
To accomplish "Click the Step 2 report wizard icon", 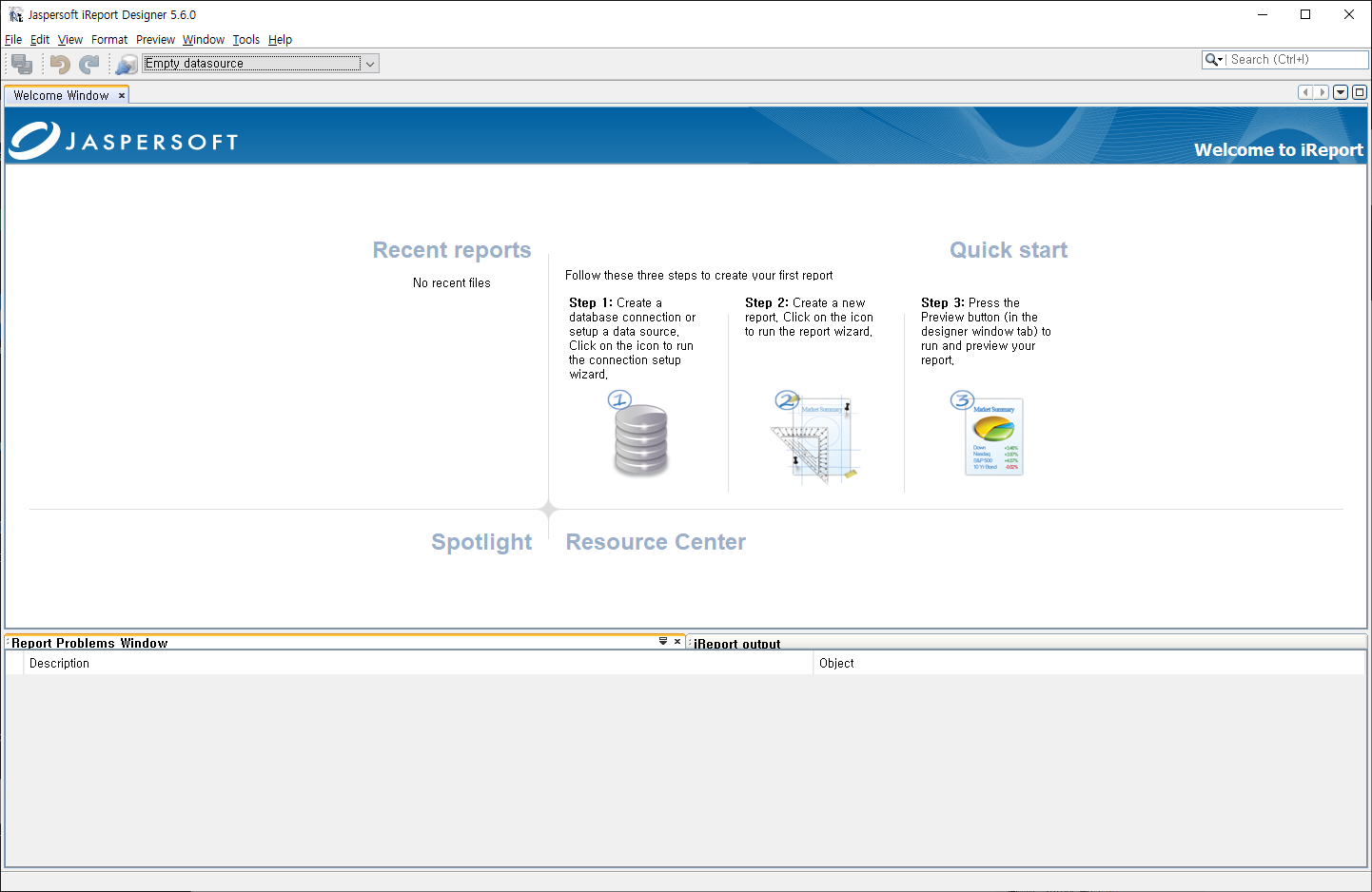I will coord(815,437).
